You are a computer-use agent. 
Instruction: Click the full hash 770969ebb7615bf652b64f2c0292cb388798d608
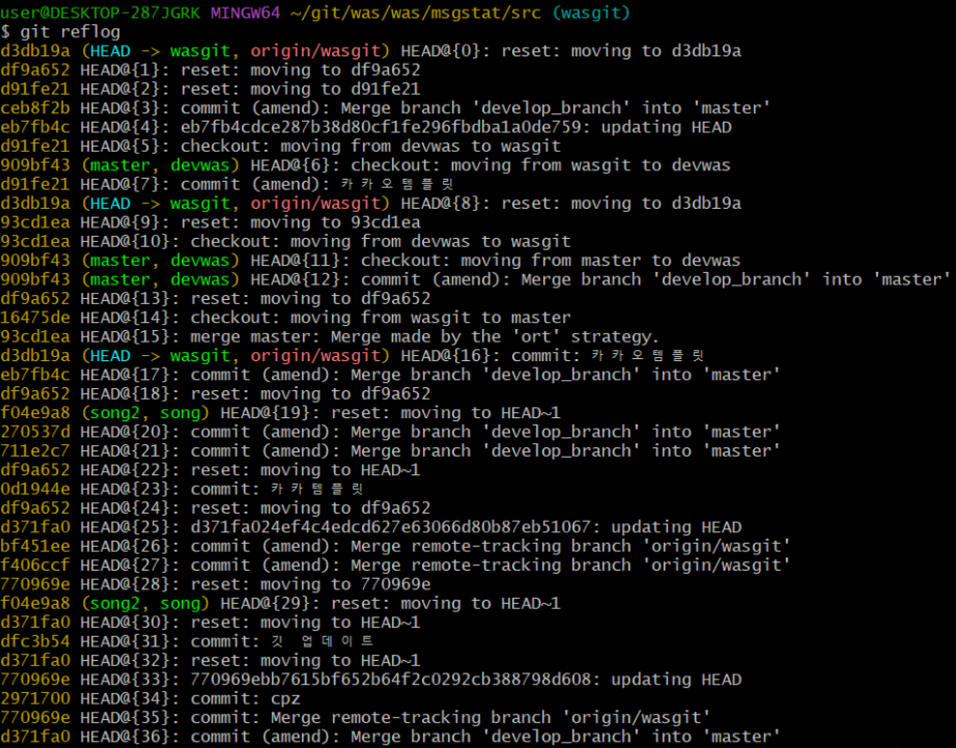pyautogui.click(x=390, y=680)
